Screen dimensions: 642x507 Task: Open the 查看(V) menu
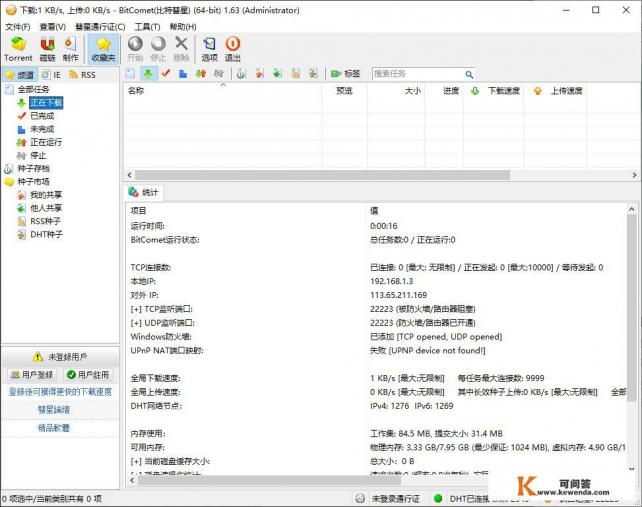coord(52,27)
